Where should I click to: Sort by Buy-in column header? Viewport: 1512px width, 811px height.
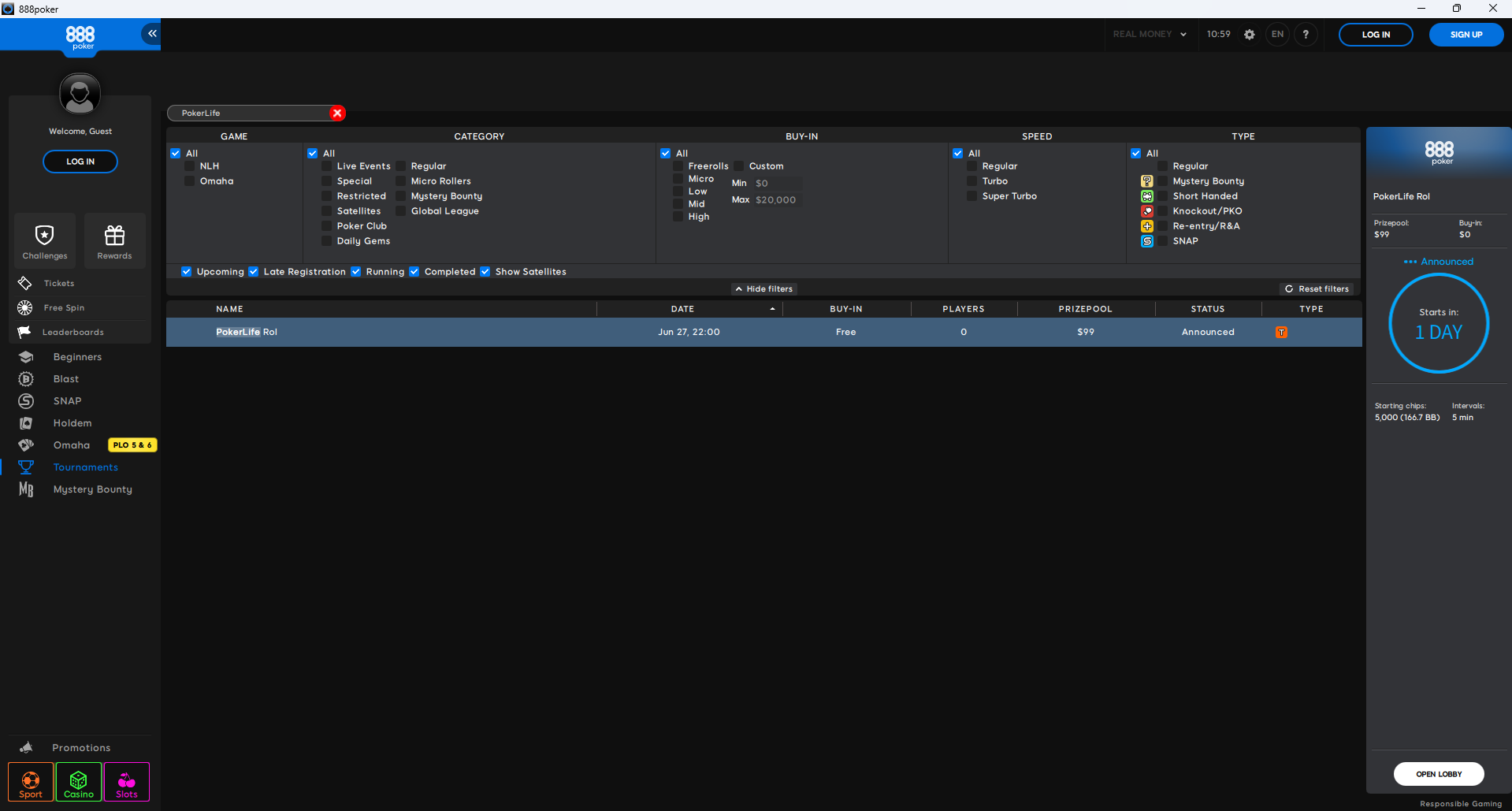(846, 309)
